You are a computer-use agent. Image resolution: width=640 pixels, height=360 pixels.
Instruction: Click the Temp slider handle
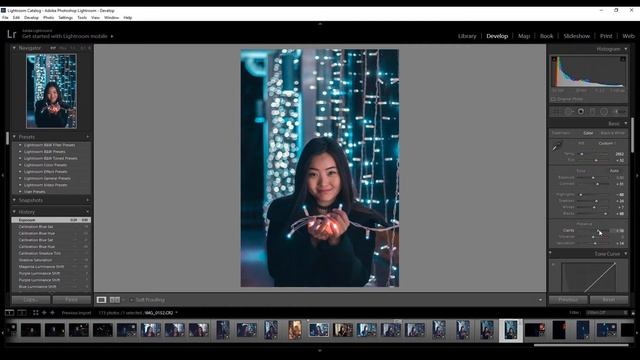coord(582,154)
